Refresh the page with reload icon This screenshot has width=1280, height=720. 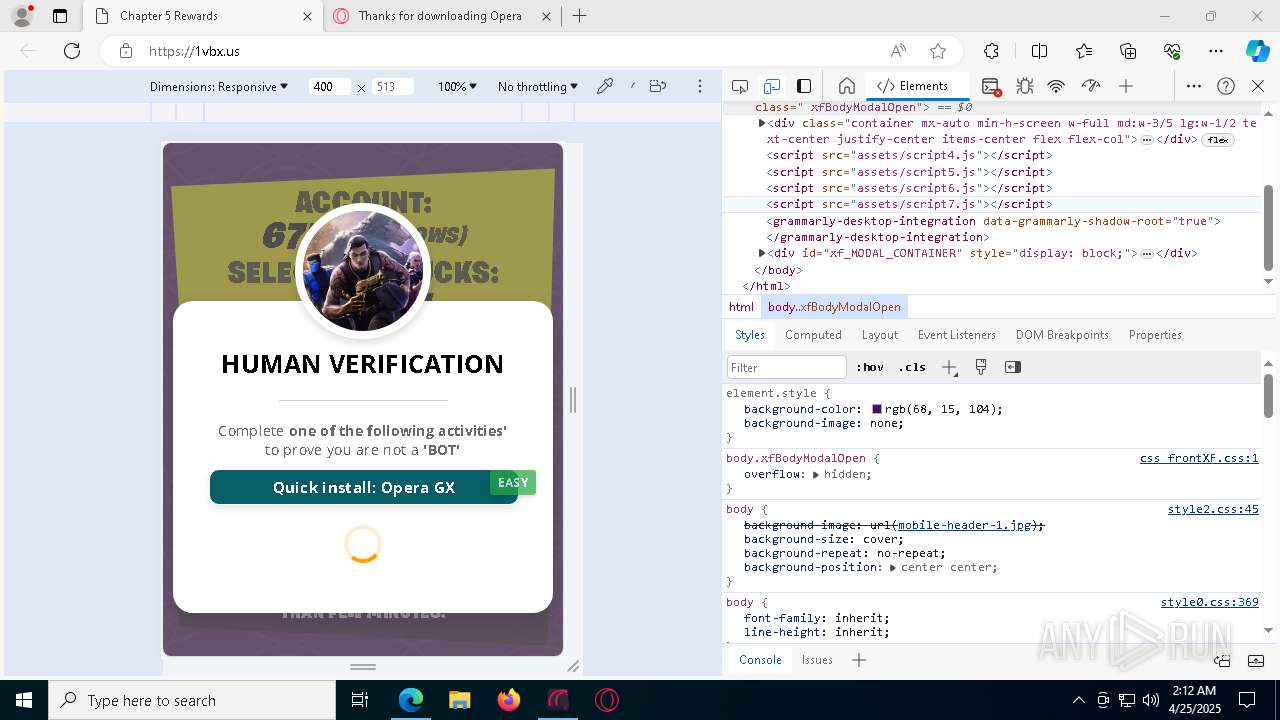coord(72,51)
